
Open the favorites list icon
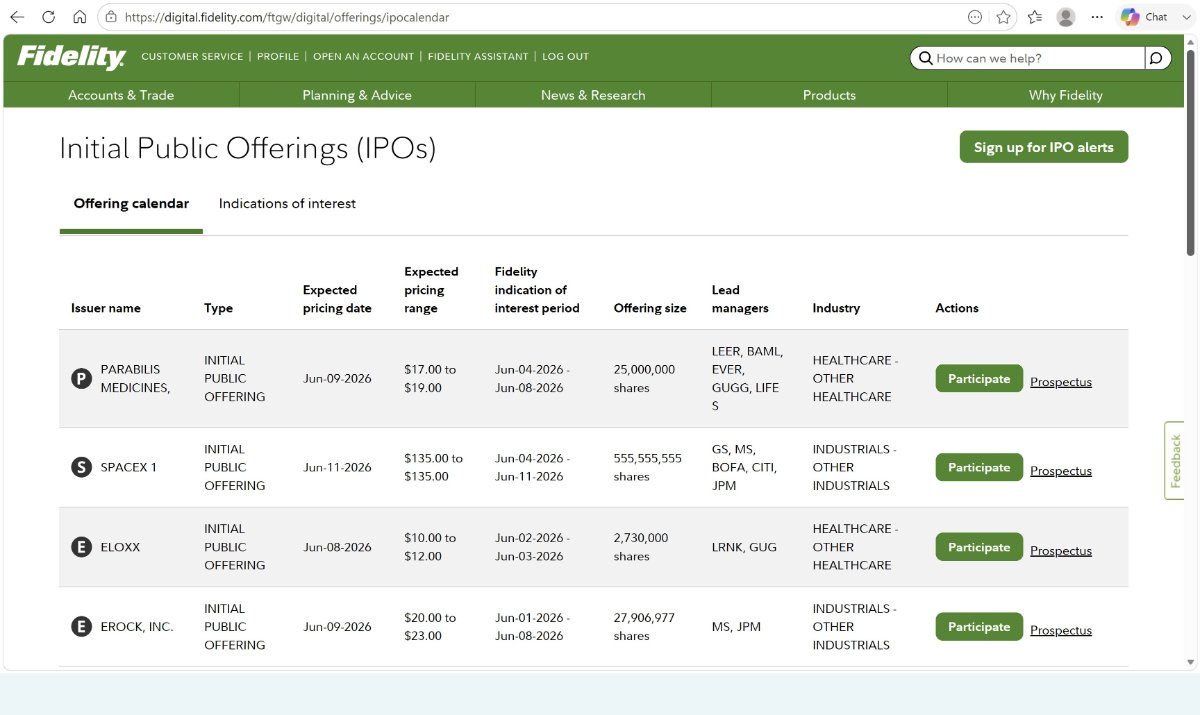click(x=1035, y=17)
